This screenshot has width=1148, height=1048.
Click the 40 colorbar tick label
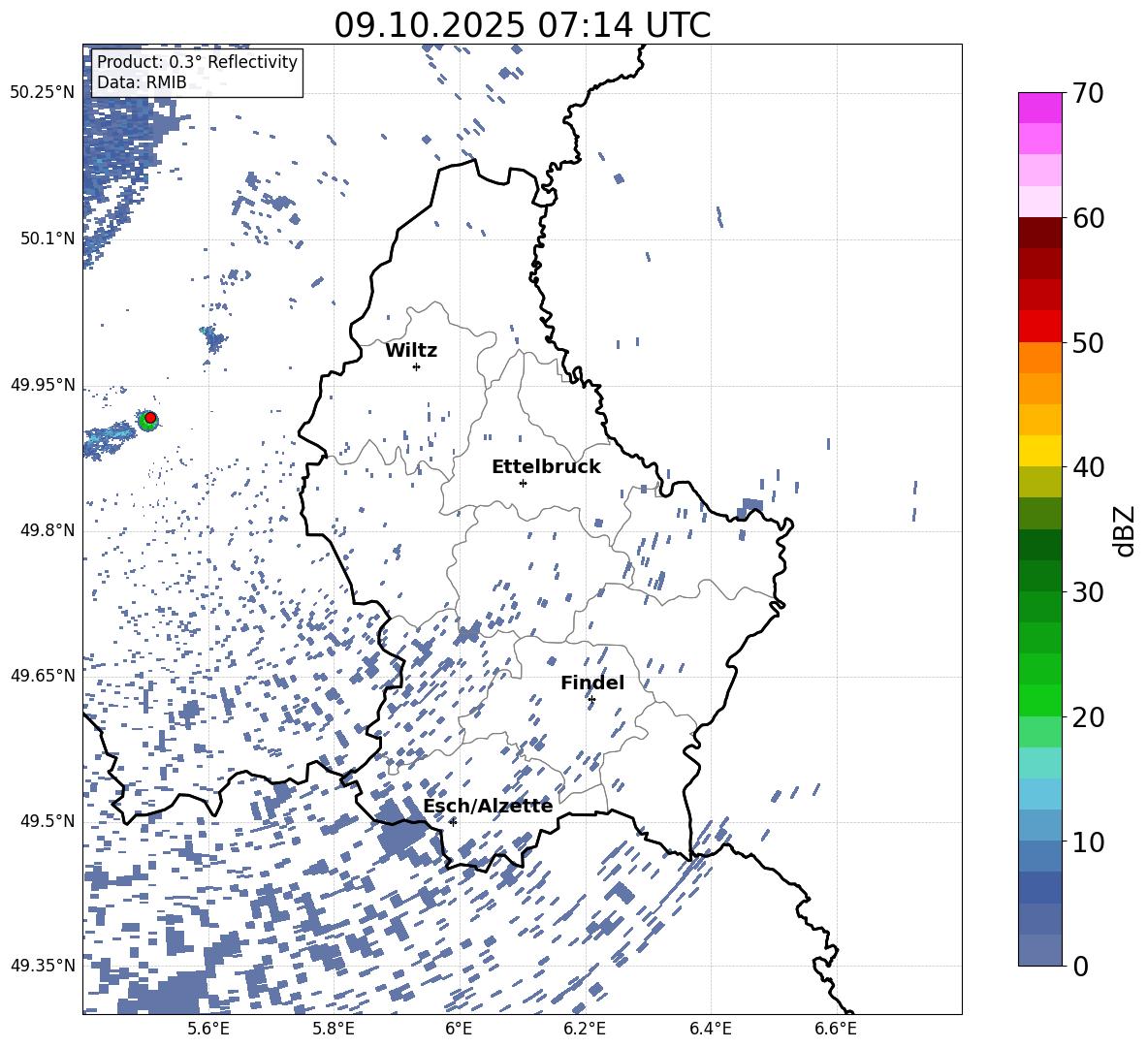[1088, 467]
